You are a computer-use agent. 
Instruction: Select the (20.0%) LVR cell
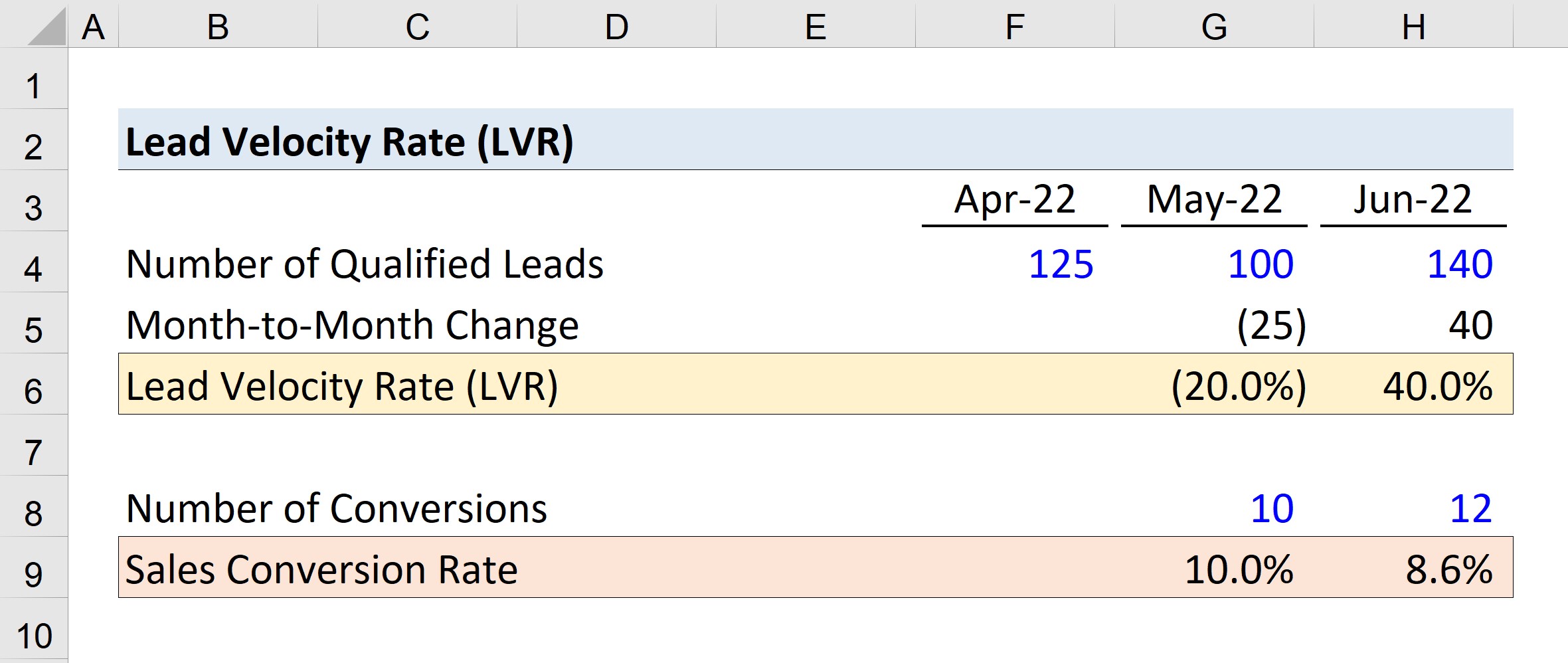coord(1239,387)
